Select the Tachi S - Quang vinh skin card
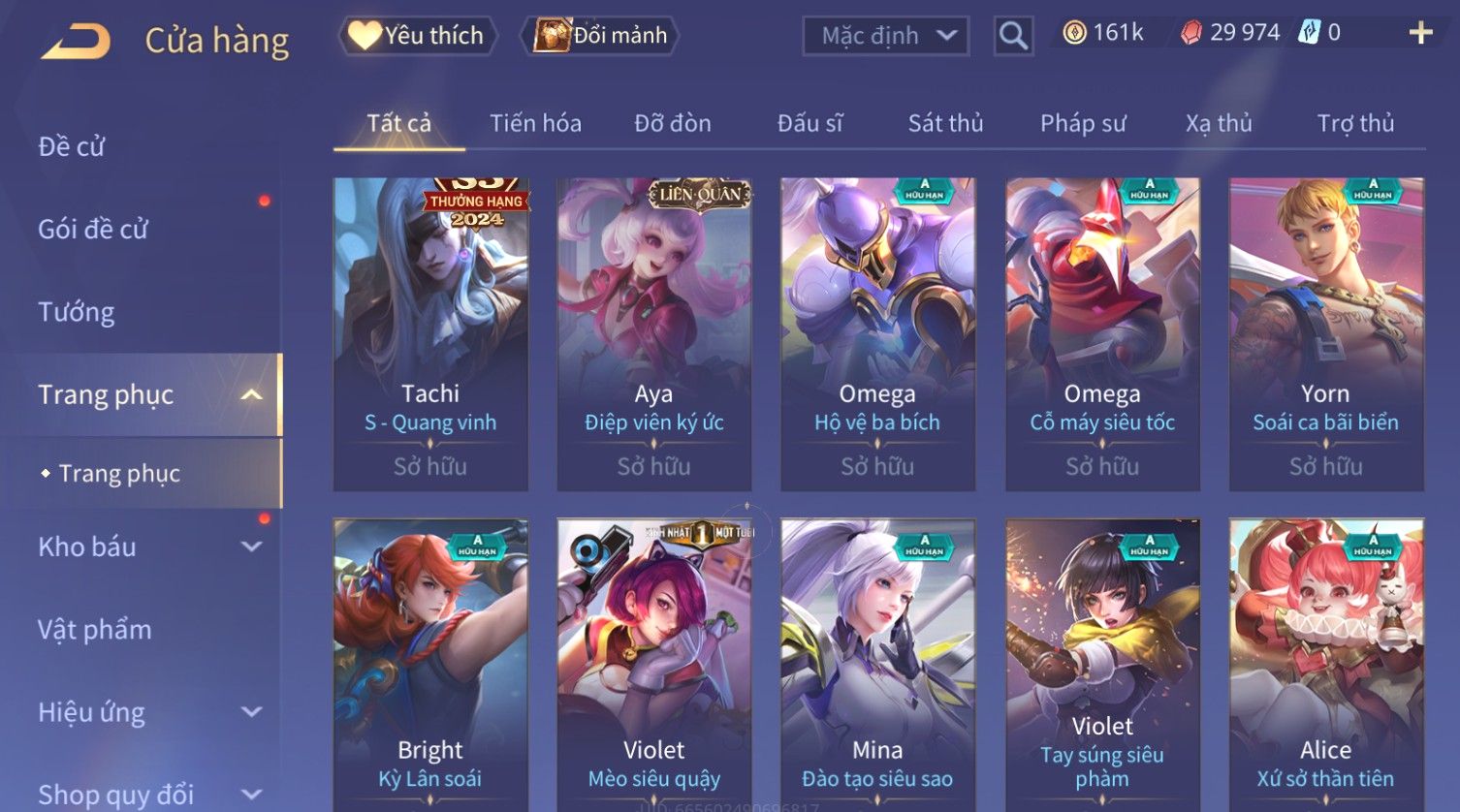 pyautogui.click(x=430, y=334)
